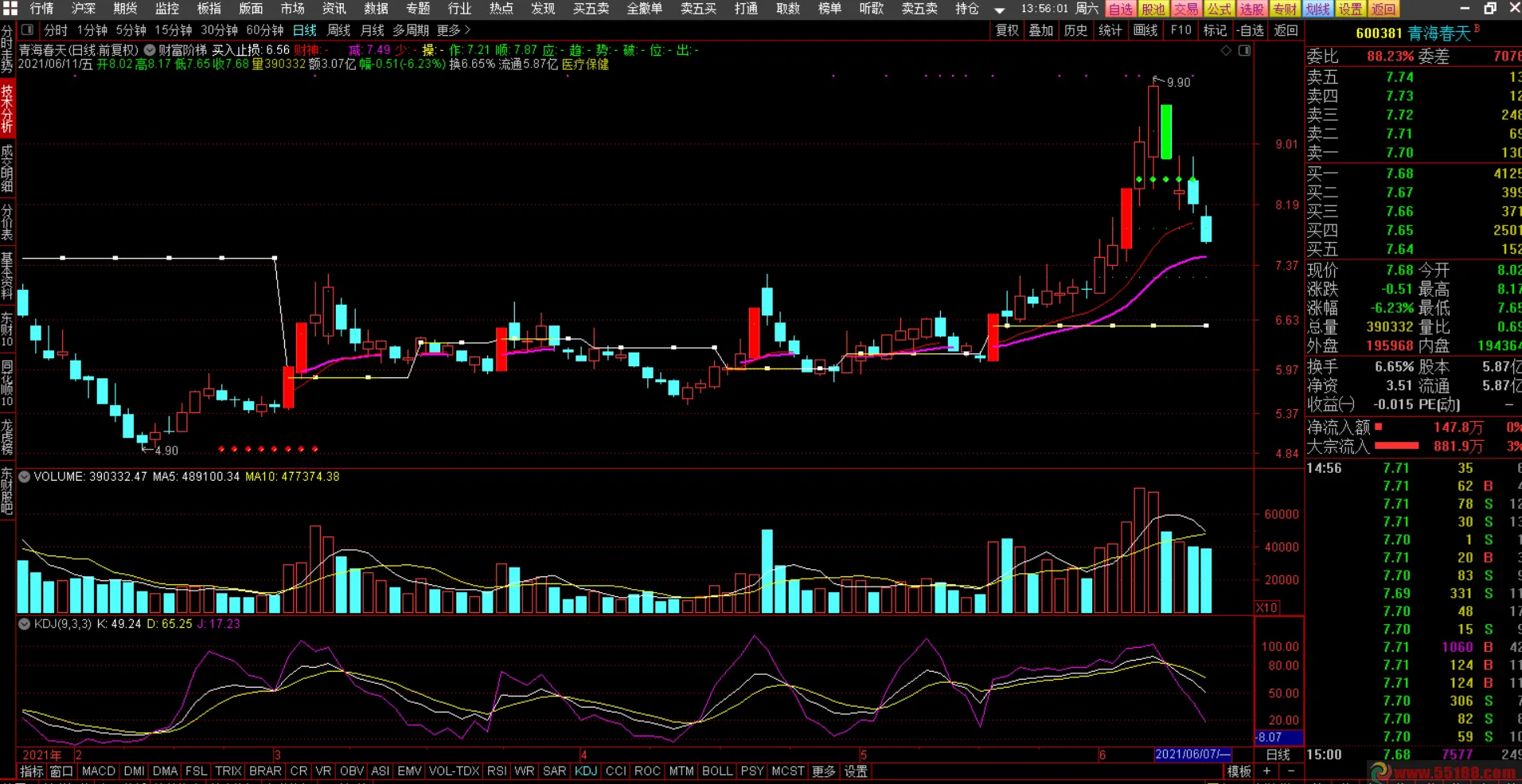Open the 指标 indicator menu
Image resolution: width=1522 pixels, height=784 pixels.
(x=32, y=771)
